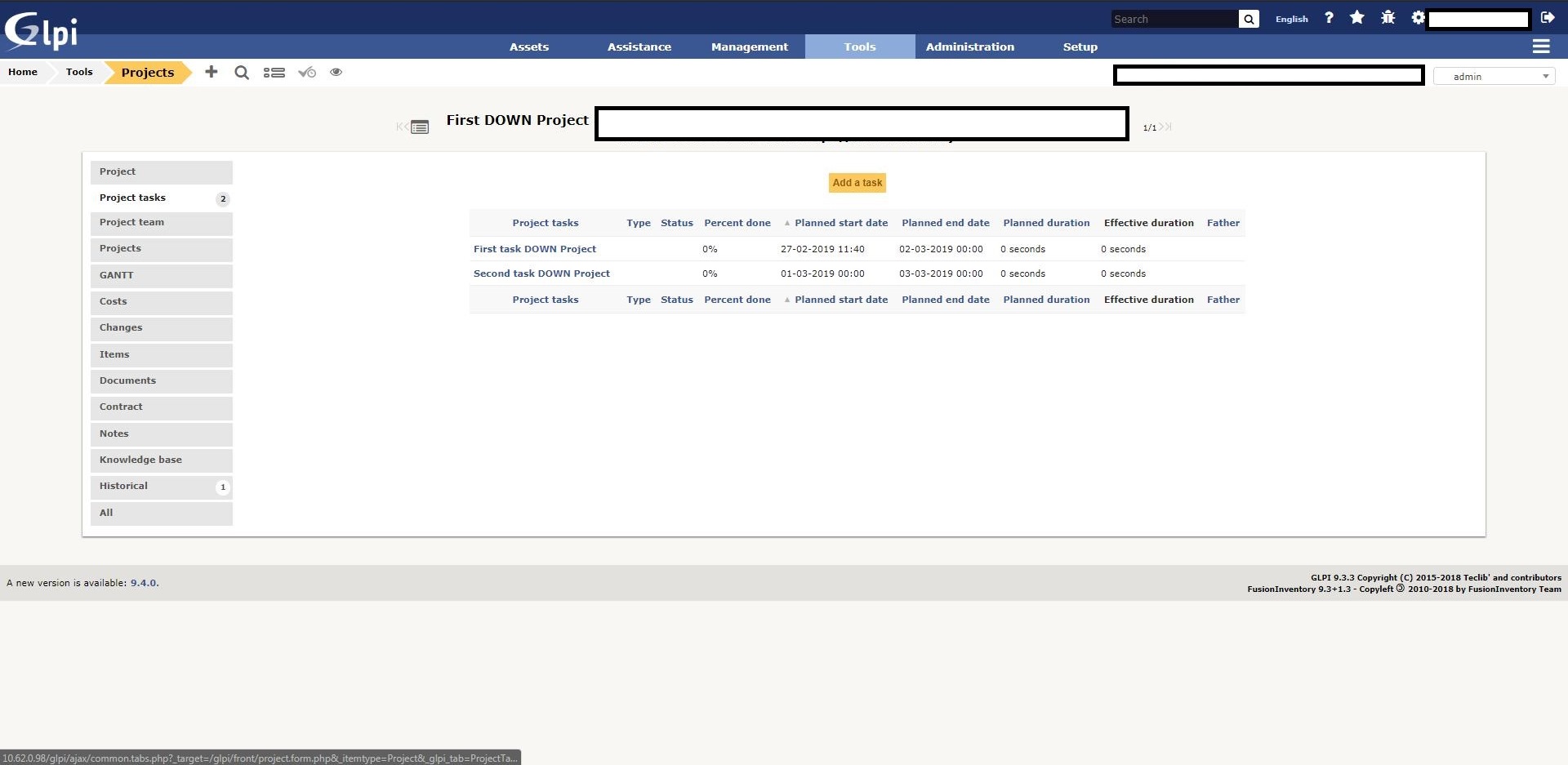The image size is (1568, 765).
Task: Click the logout icon
Action: (1548, 17)
